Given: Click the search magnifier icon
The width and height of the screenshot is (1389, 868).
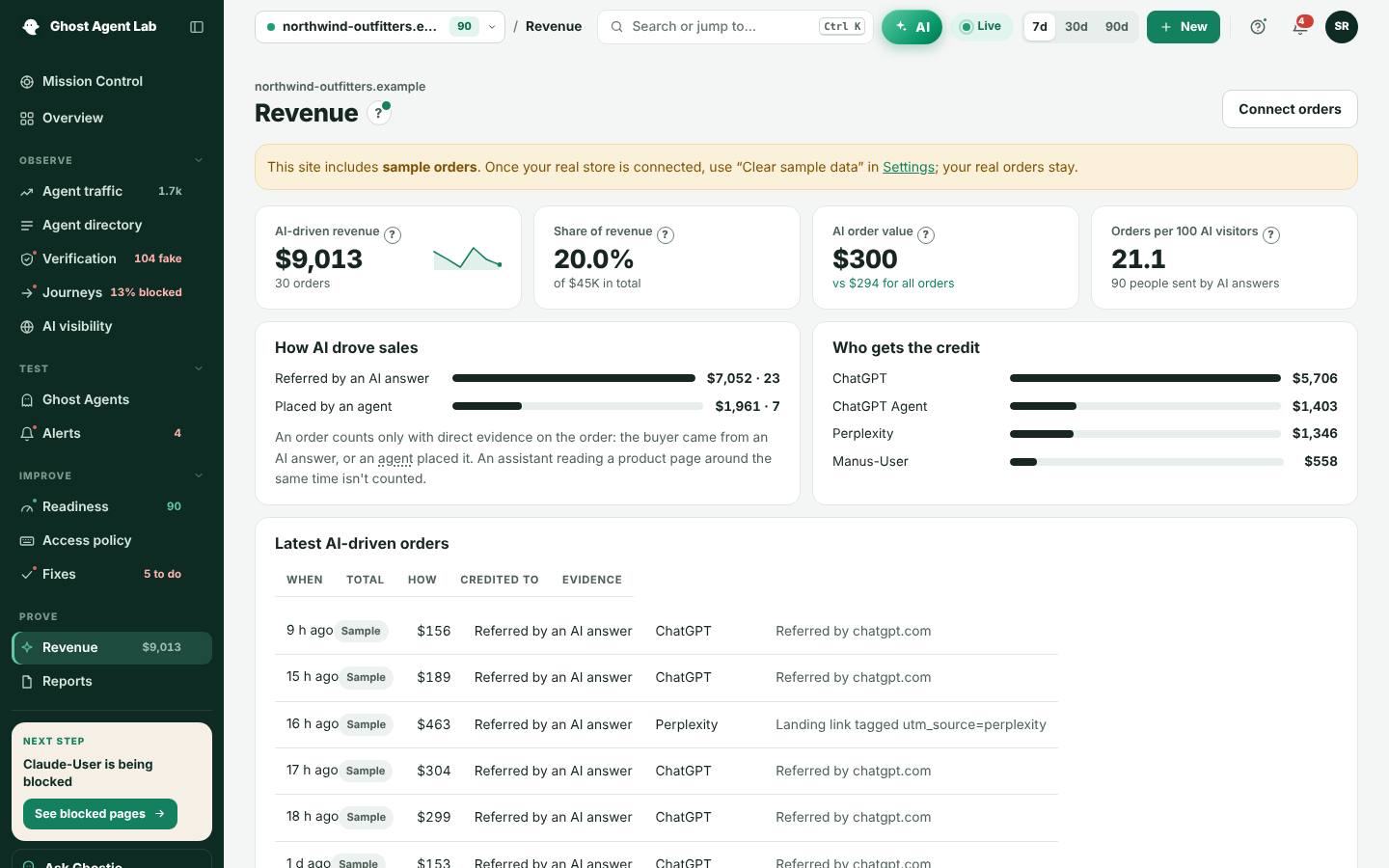Looking at the screenshot, I should [x=616, y=27].
